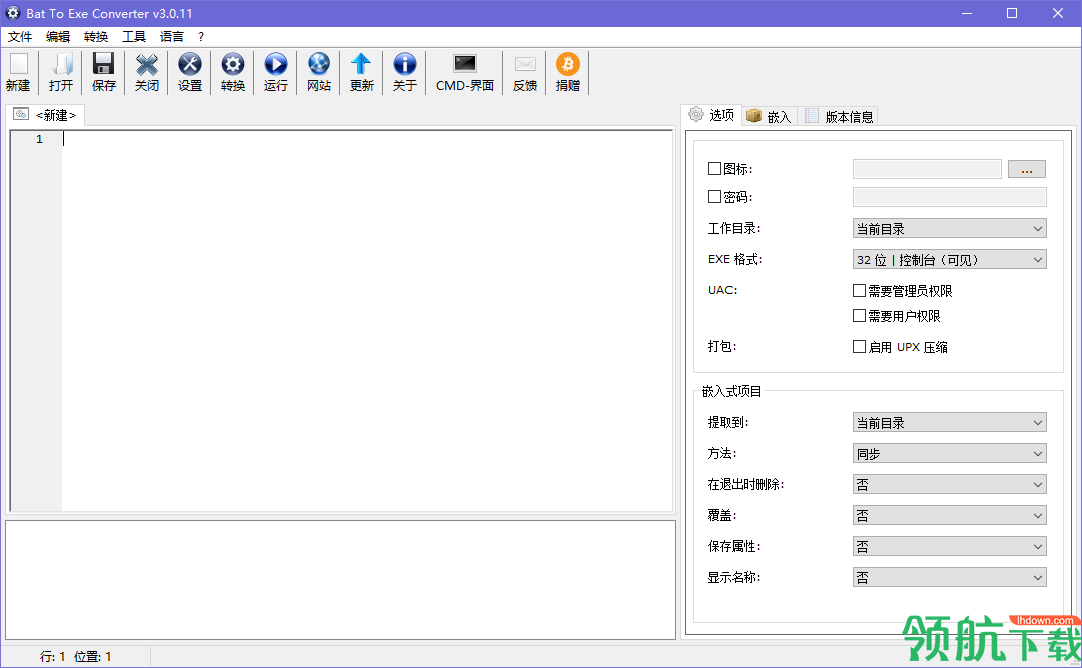
Task: Maximize the Bat To Exe Converter window
Action: [1012, 13]
